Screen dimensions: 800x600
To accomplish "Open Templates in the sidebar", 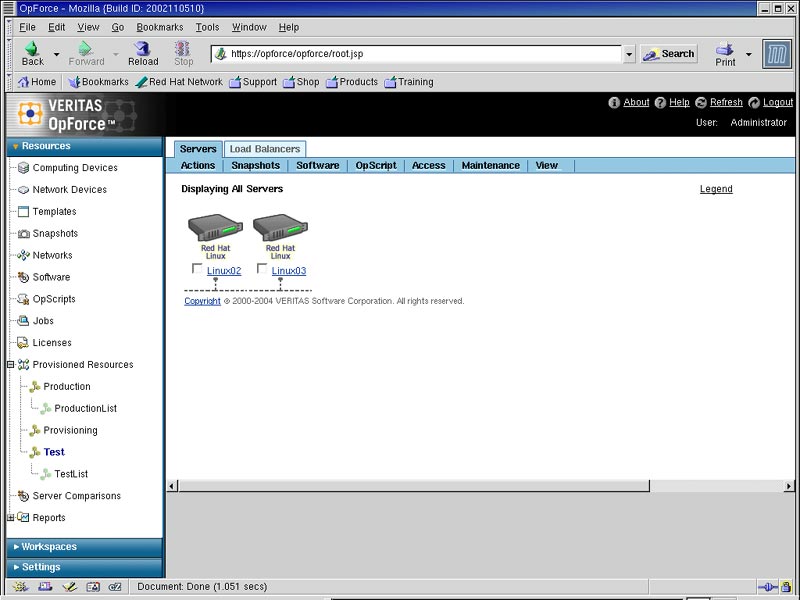I will point(54,211).
